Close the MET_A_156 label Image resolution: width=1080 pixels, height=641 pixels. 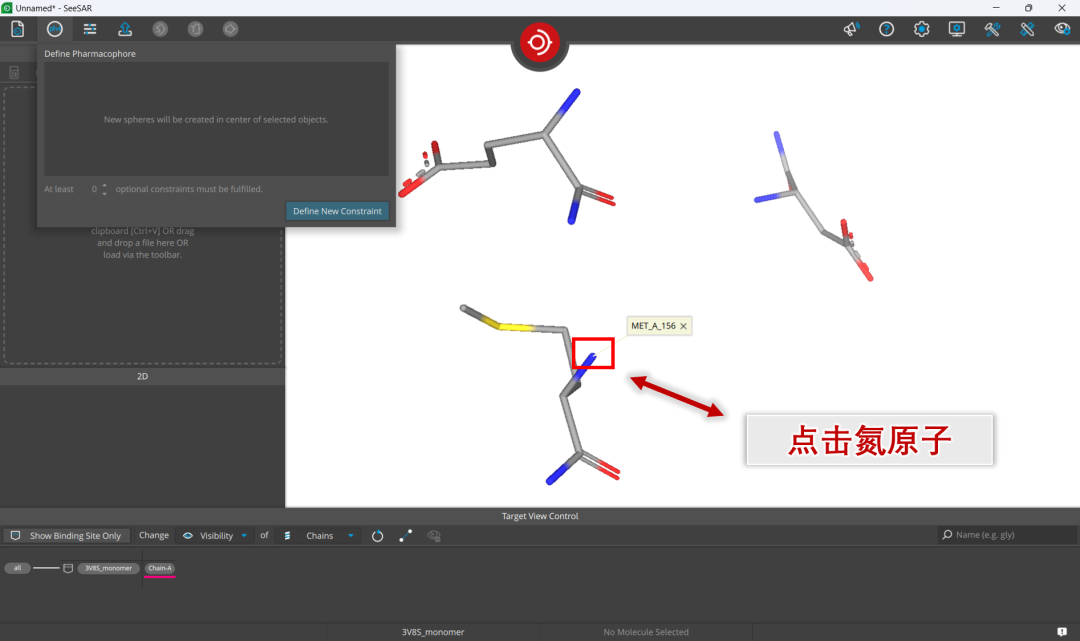pyautogui.click(x=683, y=326)
